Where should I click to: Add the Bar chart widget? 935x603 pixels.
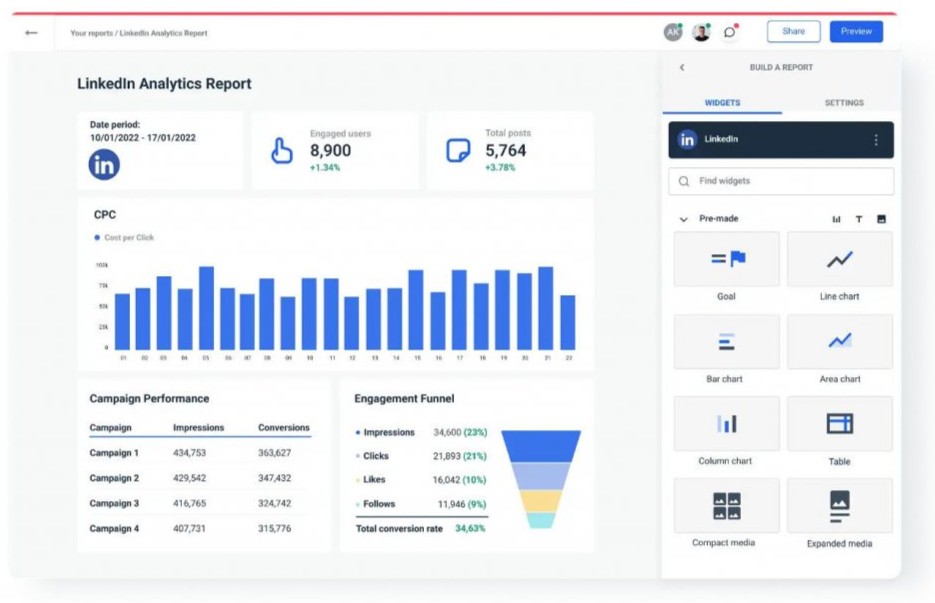click(726, 342)
